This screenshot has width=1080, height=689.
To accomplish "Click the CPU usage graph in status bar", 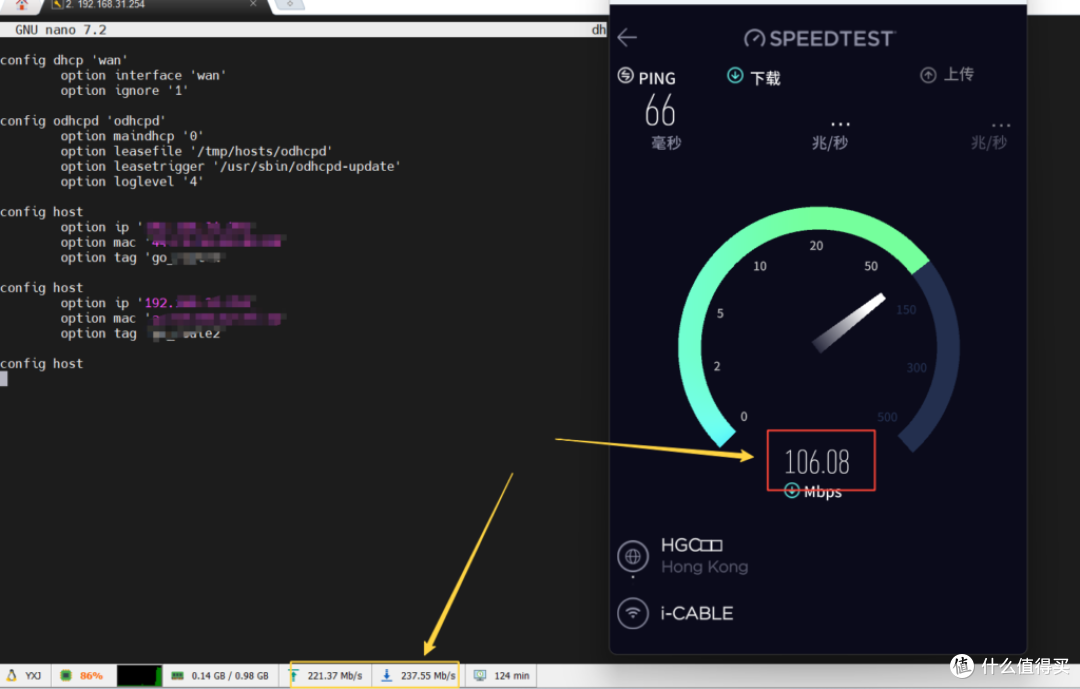I will (139, 675).
